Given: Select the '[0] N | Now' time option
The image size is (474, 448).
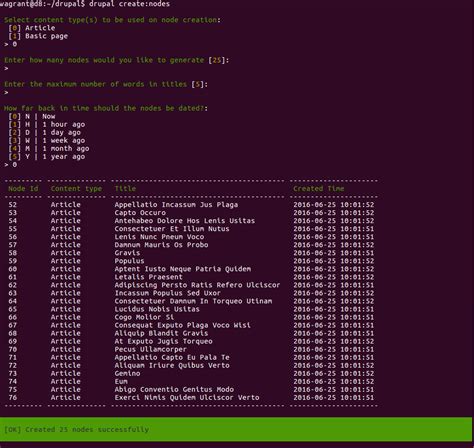Looking at the screenshot, I should point(32,116).
